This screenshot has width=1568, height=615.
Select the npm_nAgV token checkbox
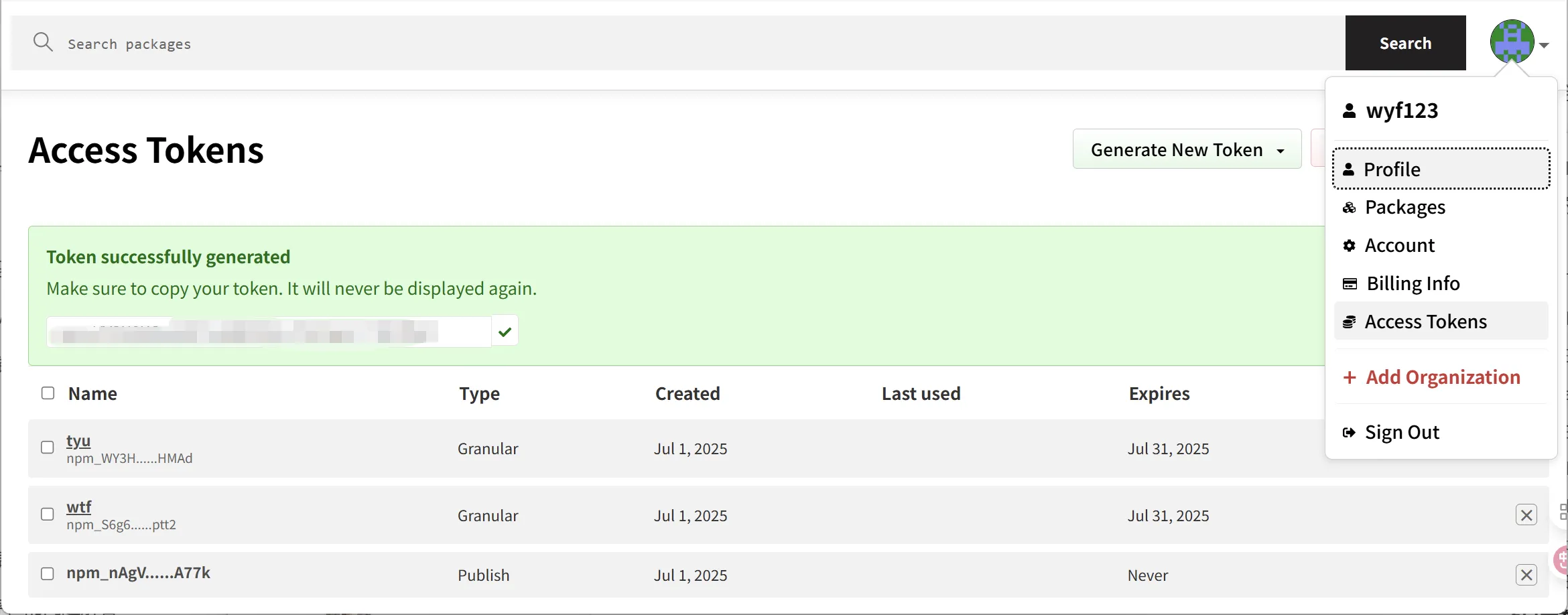pyautogui.click(x=48, y=574)
